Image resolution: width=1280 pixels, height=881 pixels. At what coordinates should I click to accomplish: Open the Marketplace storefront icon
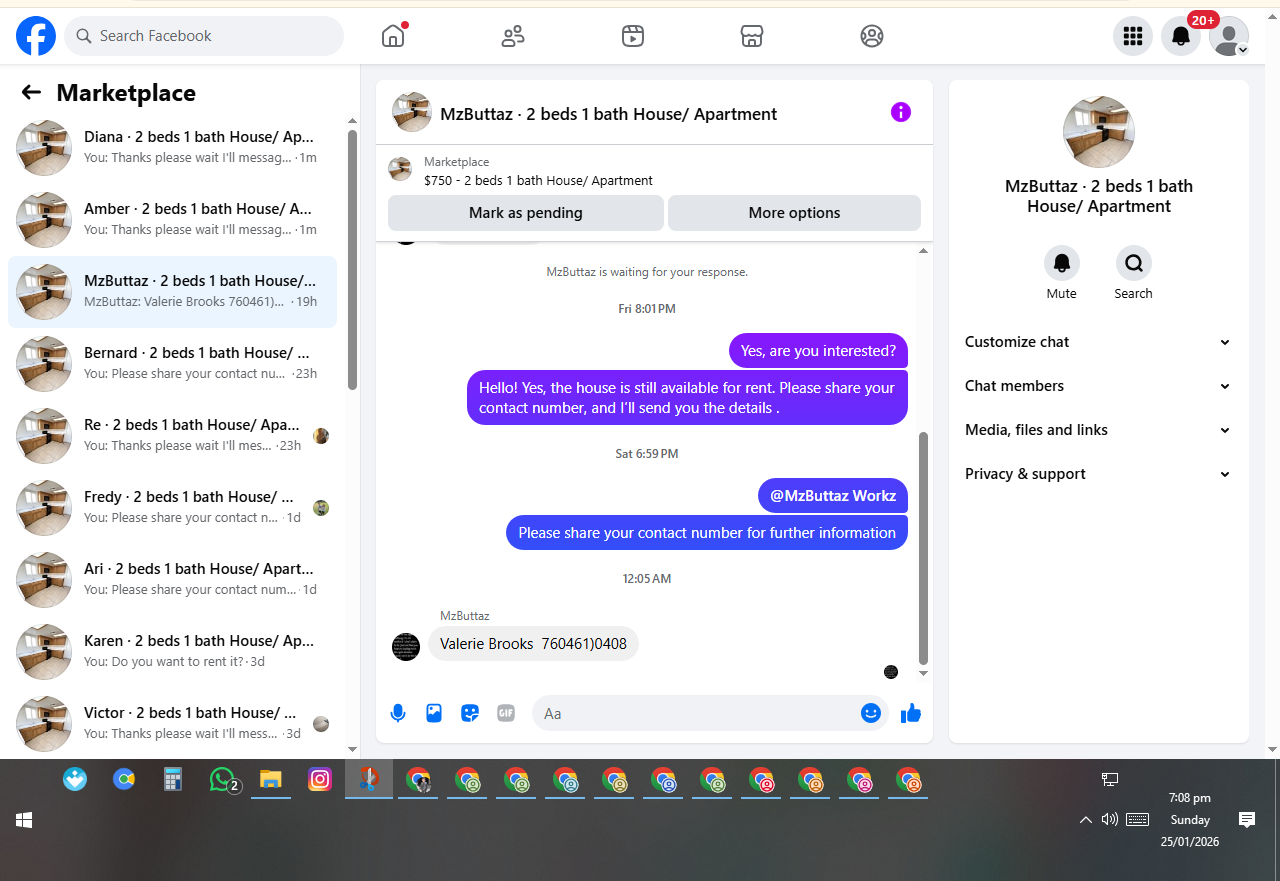click(x=752, y=36)
